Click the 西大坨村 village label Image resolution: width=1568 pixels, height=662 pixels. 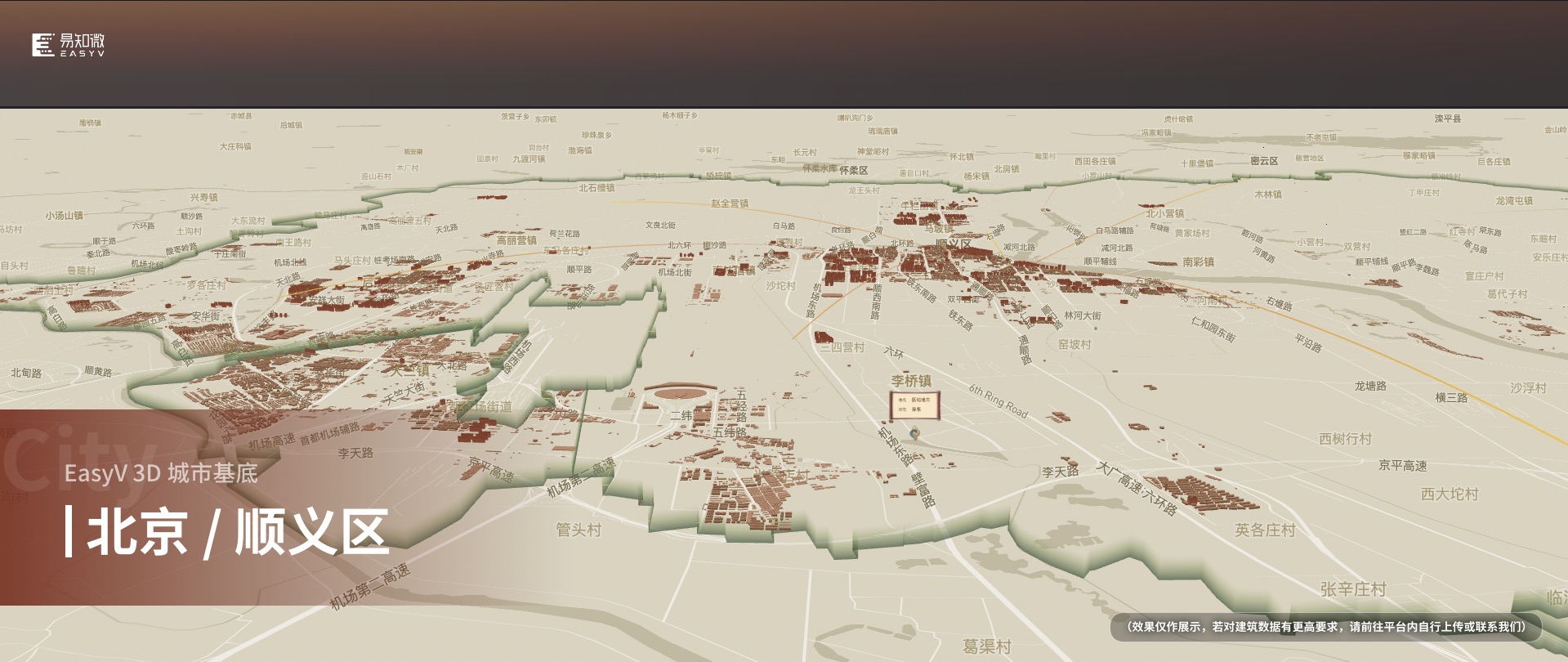point(1450,494)
